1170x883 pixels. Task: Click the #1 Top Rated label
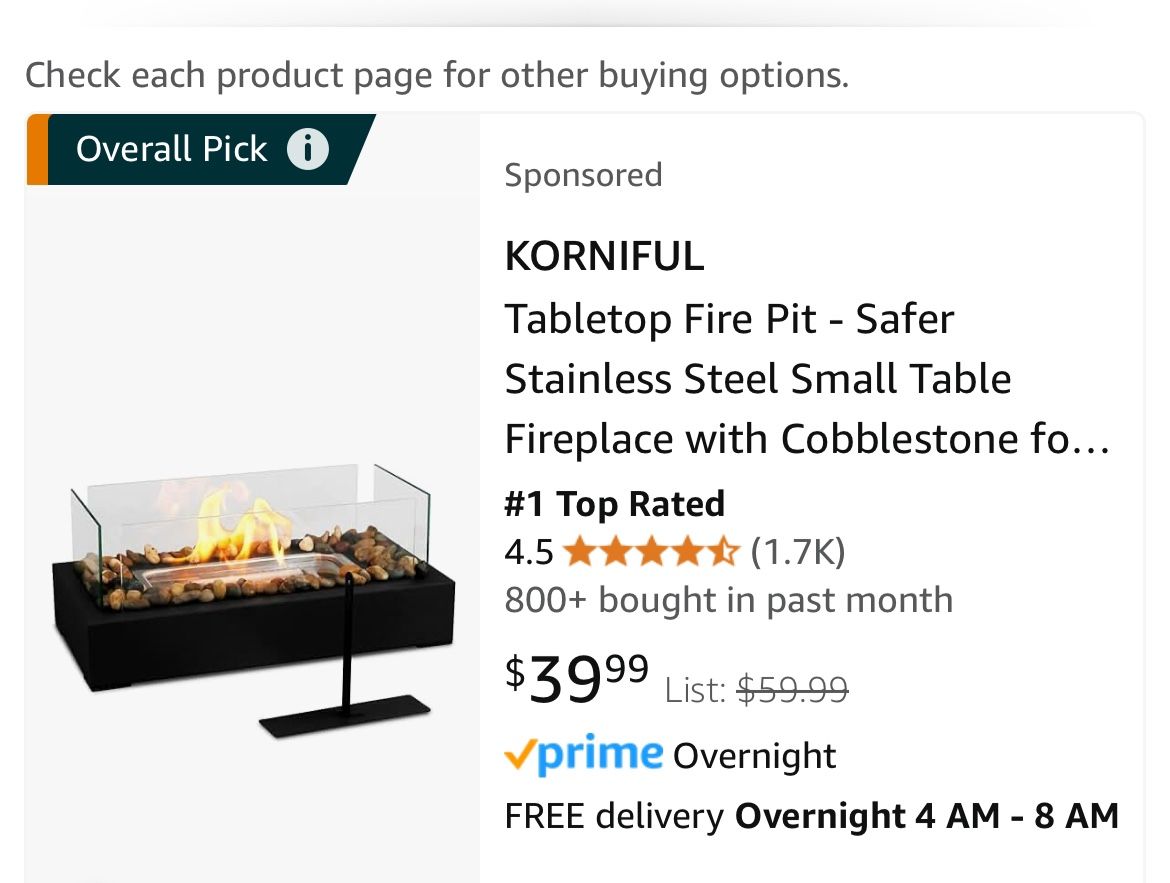pos(614,503)
